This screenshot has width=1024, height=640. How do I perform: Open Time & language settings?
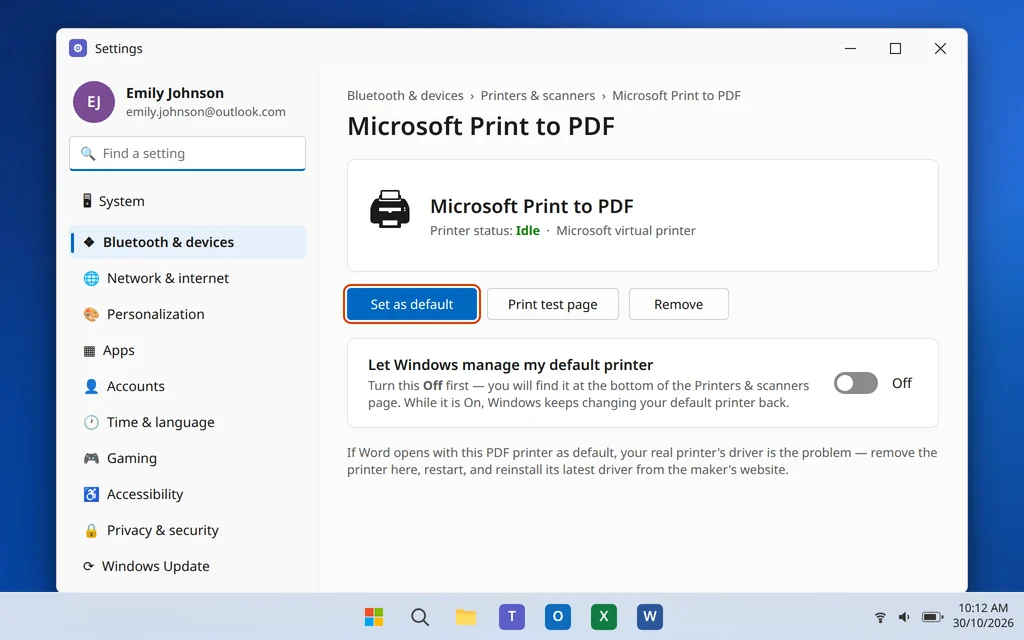click(x=187, y=423)
